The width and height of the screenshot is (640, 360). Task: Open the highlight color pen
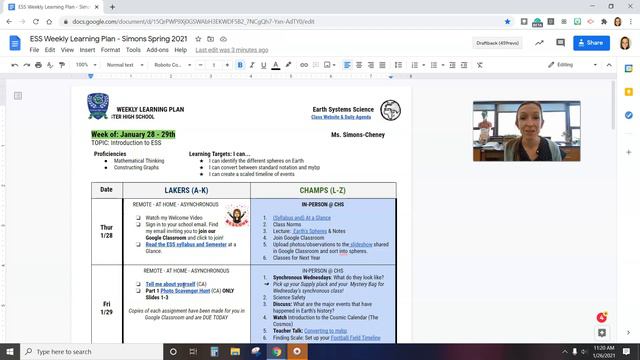288,65
